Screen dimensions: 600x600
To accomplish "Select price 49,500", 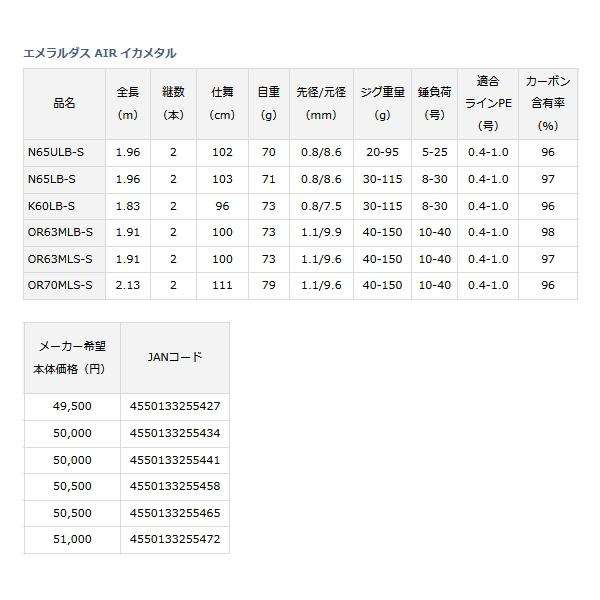I will [x=72, y=406].
